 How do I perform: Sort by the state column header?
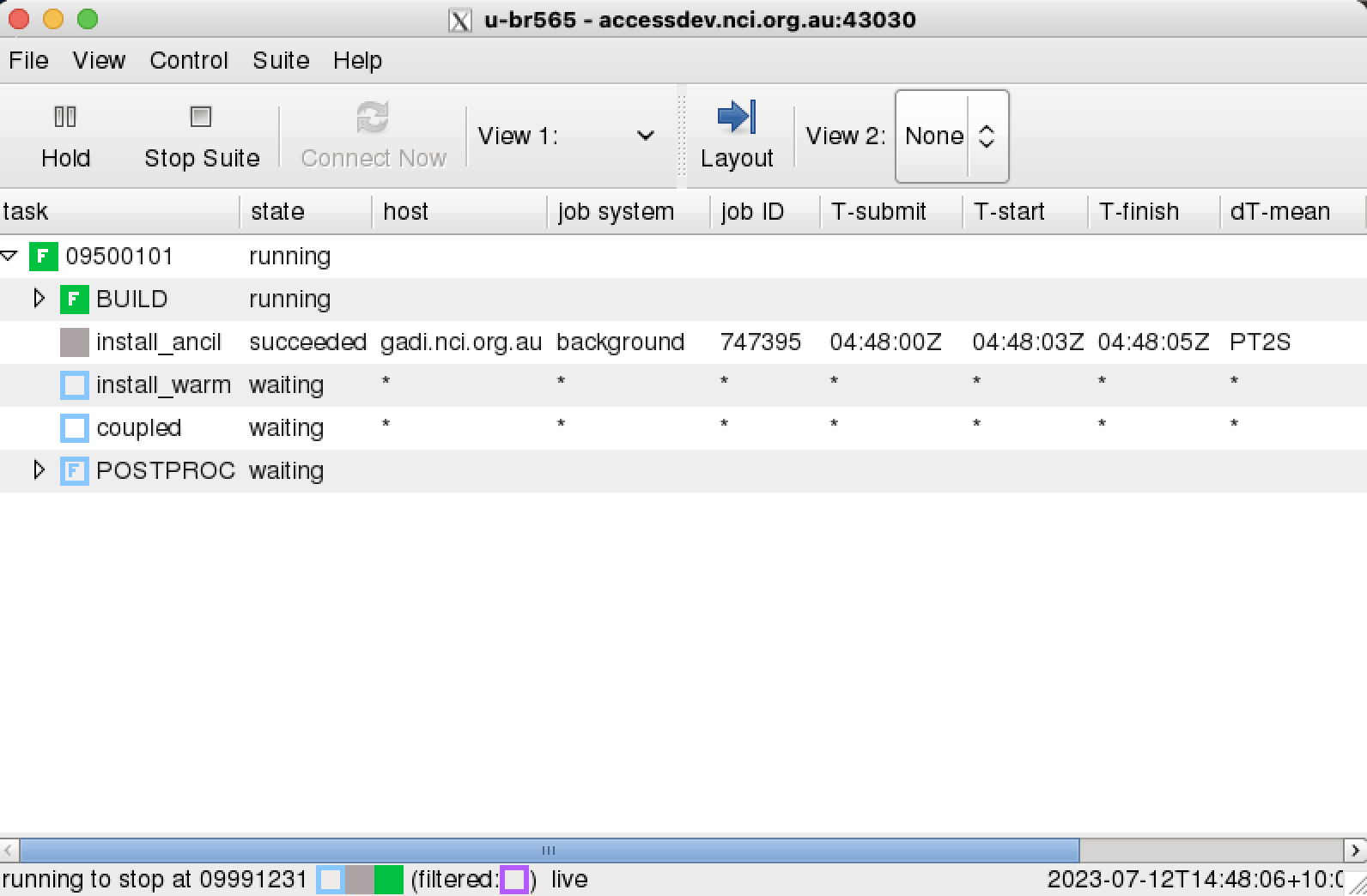click(306, 211)
